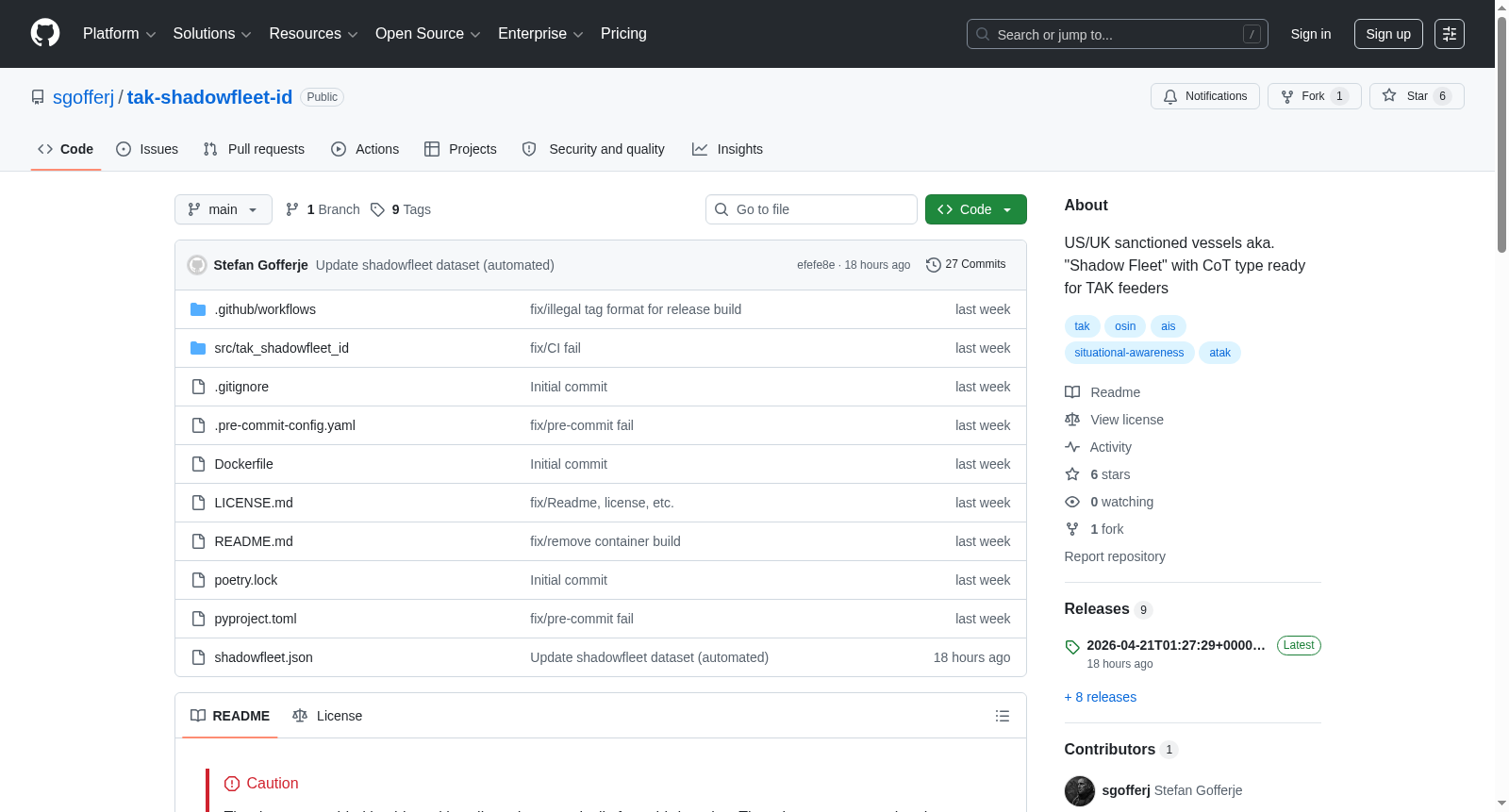Click the Sign up button
The image size is (1509, 812).
click(x=1388, y=34)
